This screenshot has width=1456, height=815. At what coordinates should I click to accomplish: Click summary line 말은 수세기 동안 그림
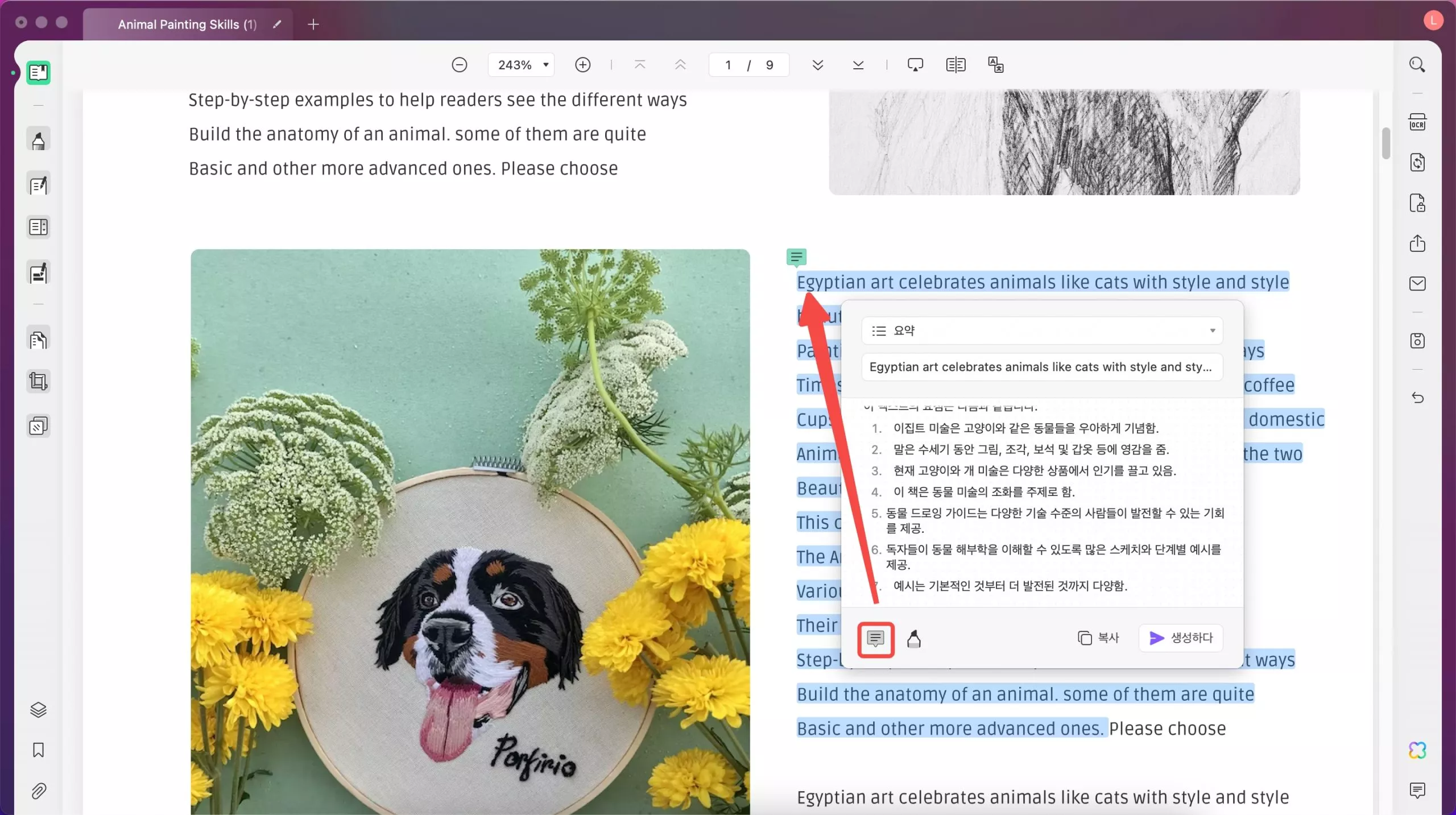coord(1031,450)
